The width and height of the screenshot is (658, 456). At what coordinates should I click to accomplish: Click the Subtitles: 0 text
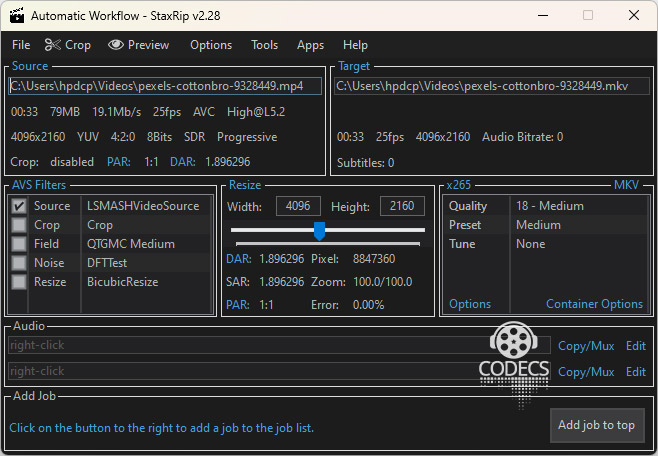(365, 163)
